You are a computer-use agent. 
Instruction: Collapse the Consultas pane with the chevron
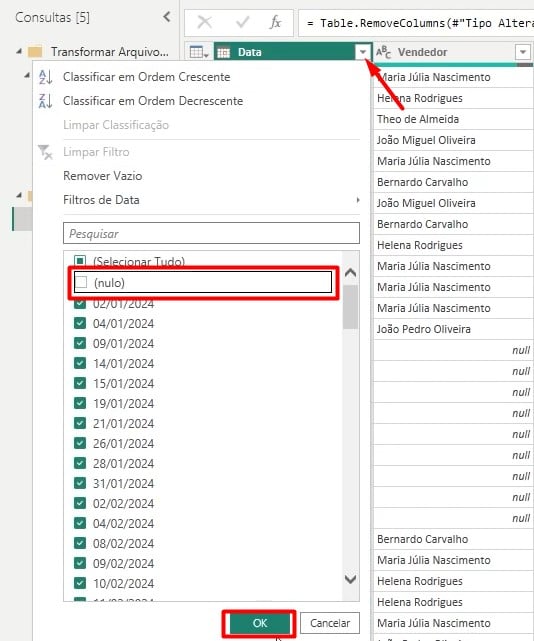point(166,17)
